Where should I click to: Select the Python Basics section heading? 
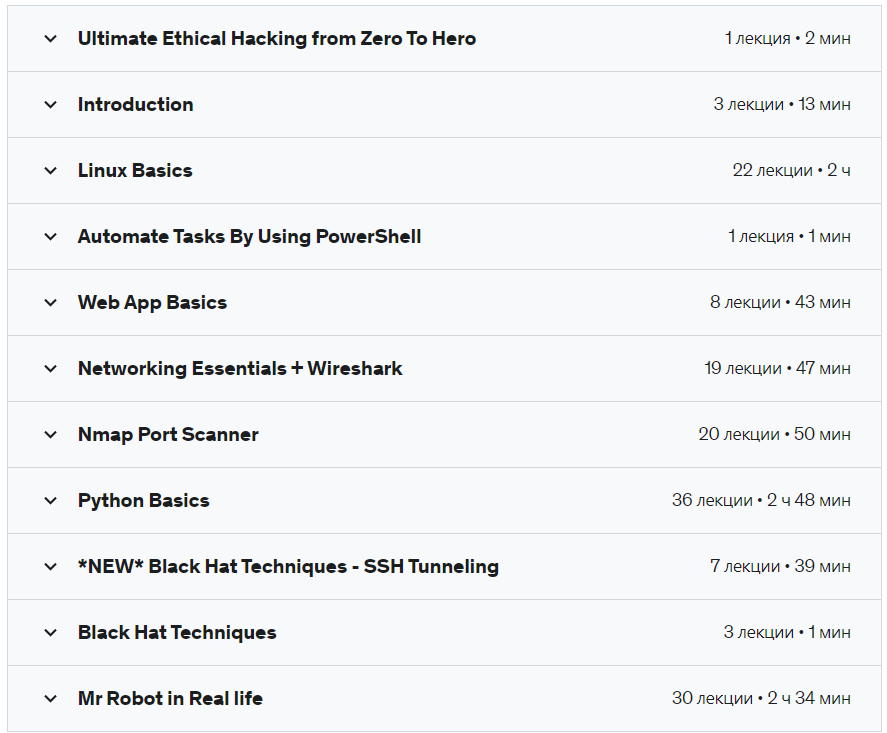pyautogui.click(x=144, y=501)
